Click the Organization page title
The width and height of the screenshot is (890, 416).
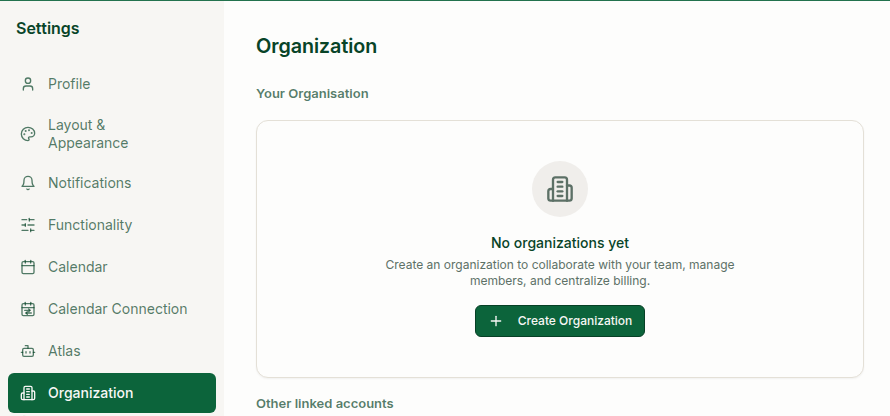(316, 46)
